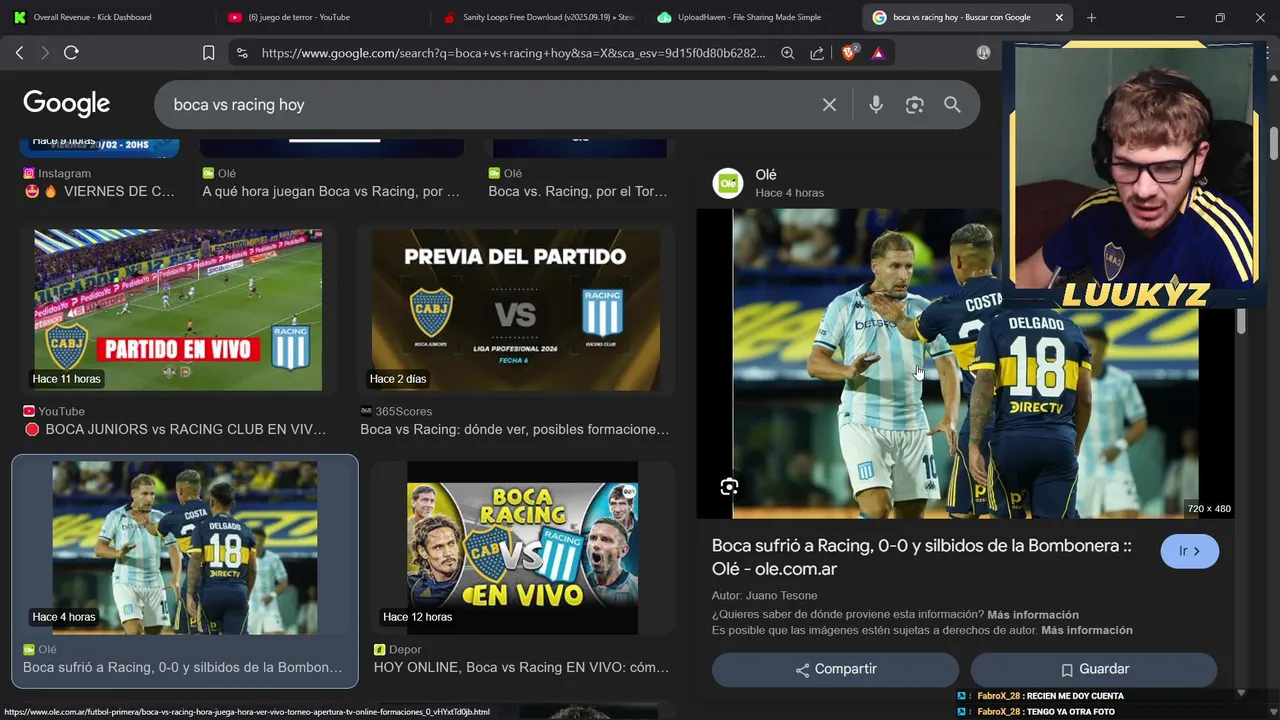Open Brave Rewards triangle icon

(878, 53)
